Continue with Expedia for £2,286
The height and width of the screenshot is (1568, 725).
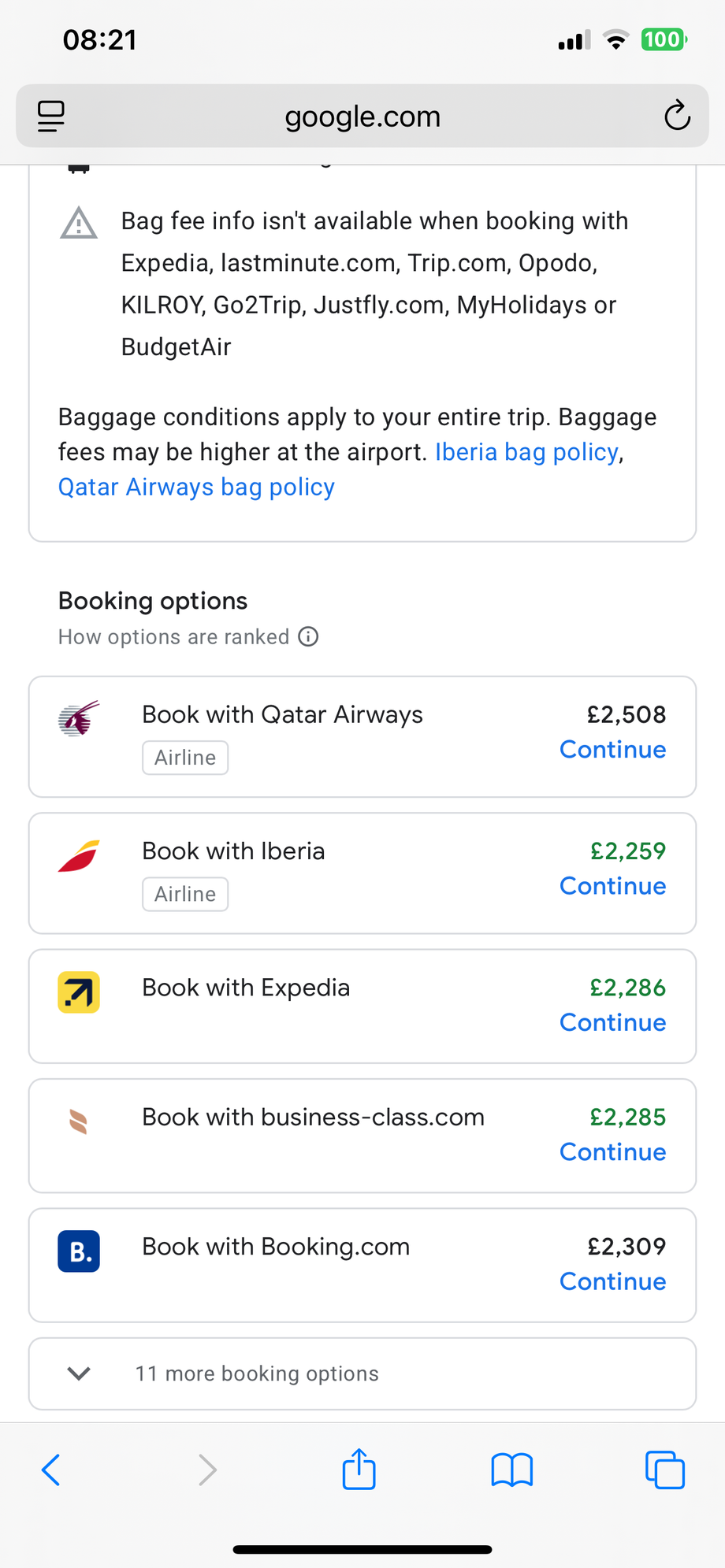(612, 1022)
